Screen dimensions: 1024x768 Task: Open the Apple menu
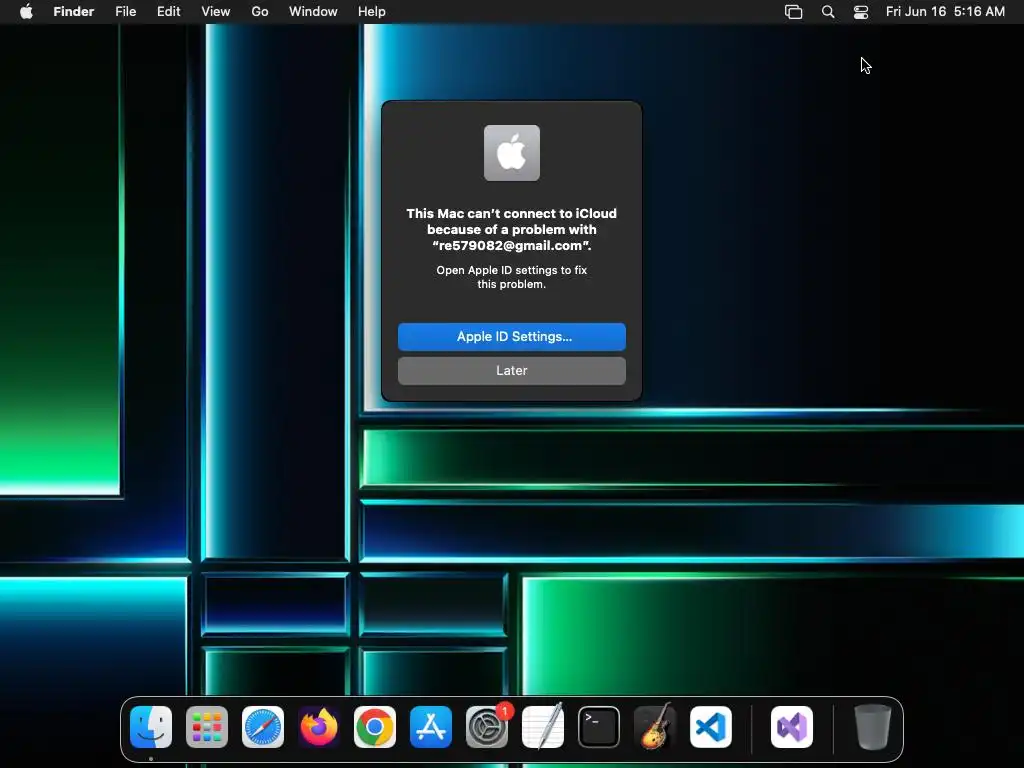[26, 12]
